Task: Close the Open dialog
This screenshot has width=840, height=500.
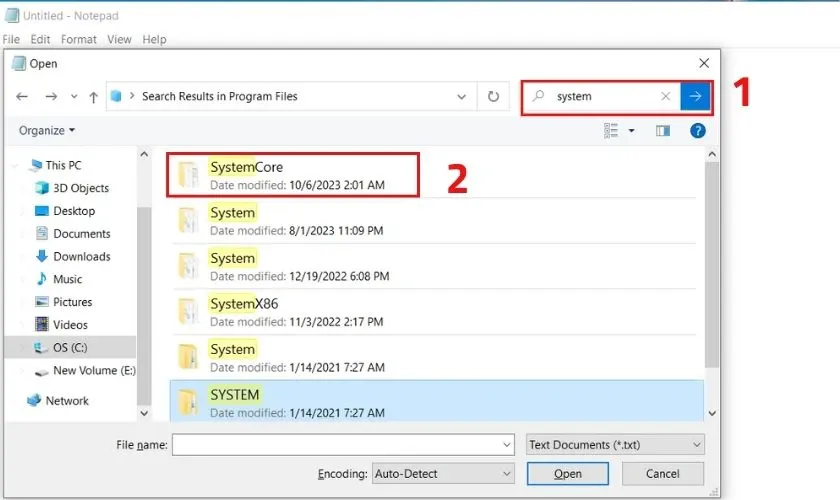Action: pyautogui.click(x=704, y=63)
